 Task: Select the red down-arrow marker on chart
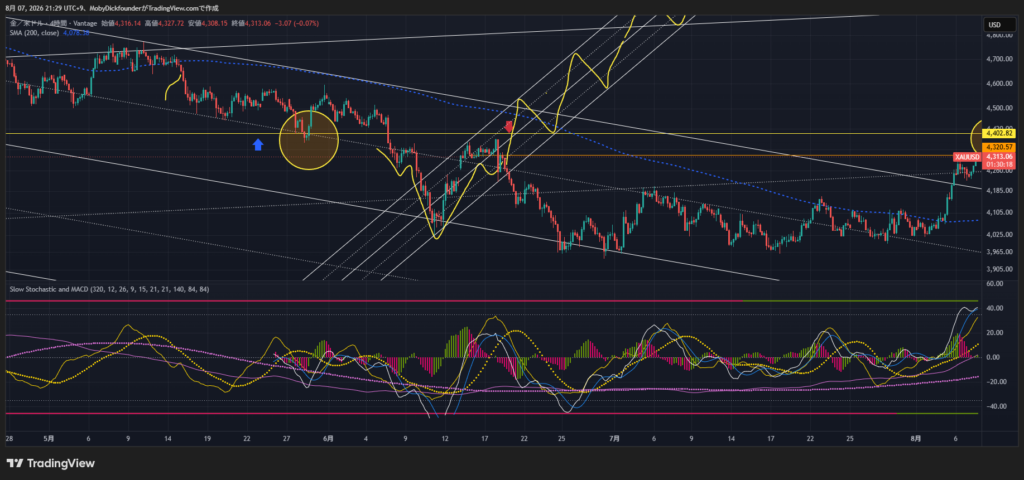click(x=509, y=126)
